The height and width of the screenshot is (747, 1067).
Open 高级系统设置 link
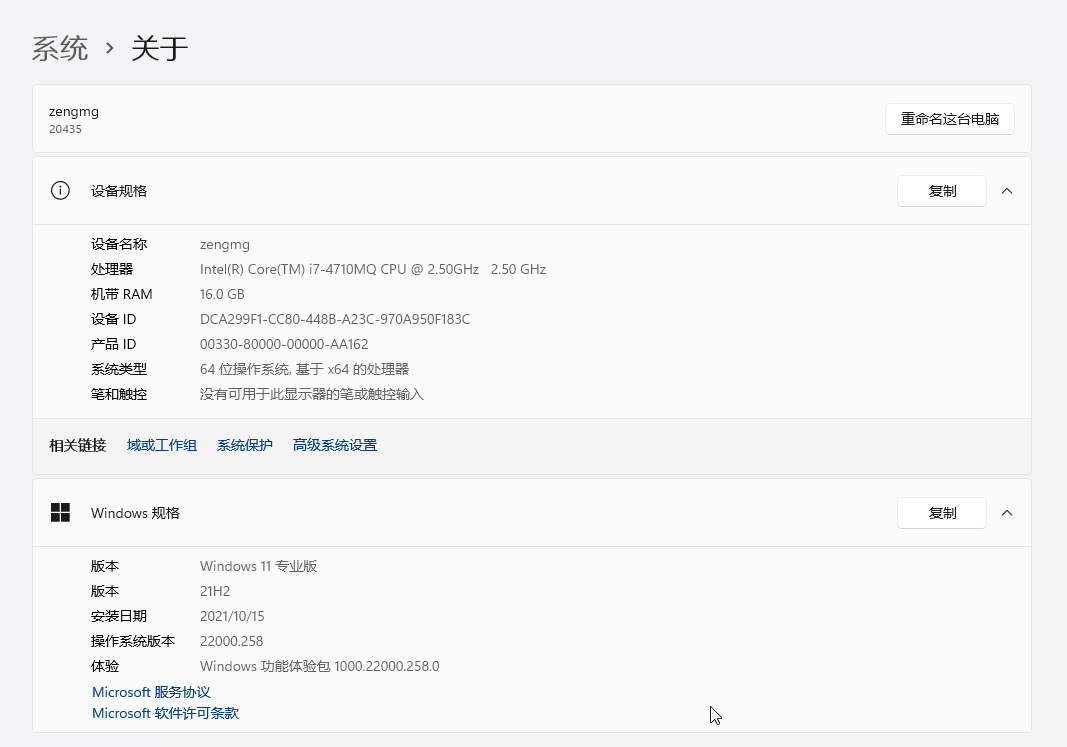(334, 446)
